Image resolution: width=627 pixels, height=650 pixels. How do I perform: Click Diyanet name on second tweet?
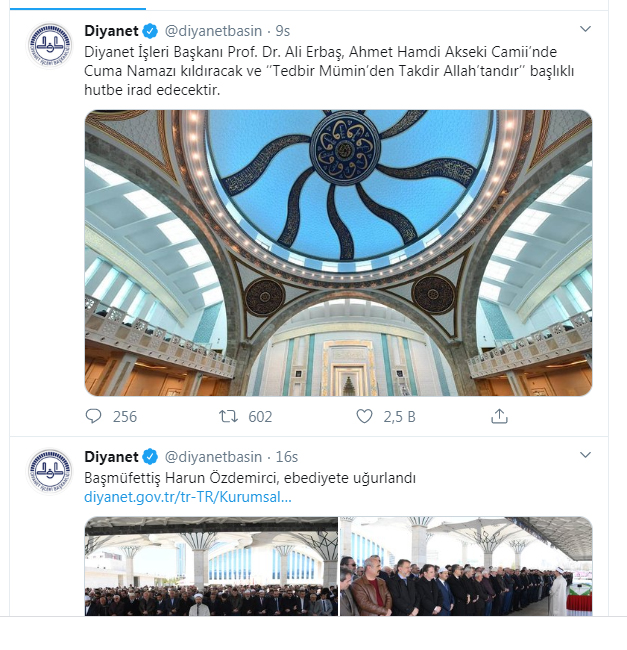click(x=111, y=457)
